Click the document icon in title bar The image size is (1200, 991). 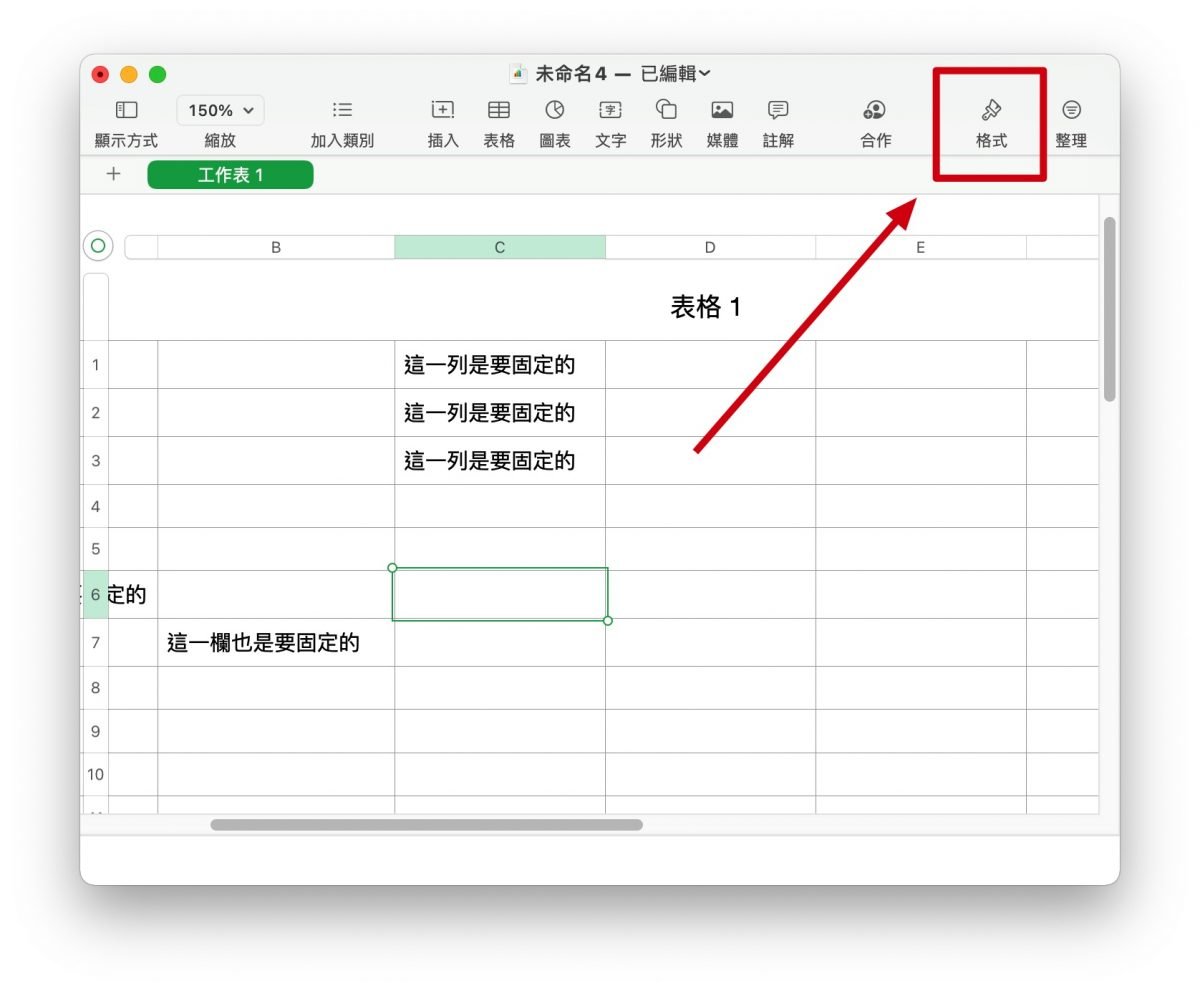pyautogui.click(x=518, y=73)
